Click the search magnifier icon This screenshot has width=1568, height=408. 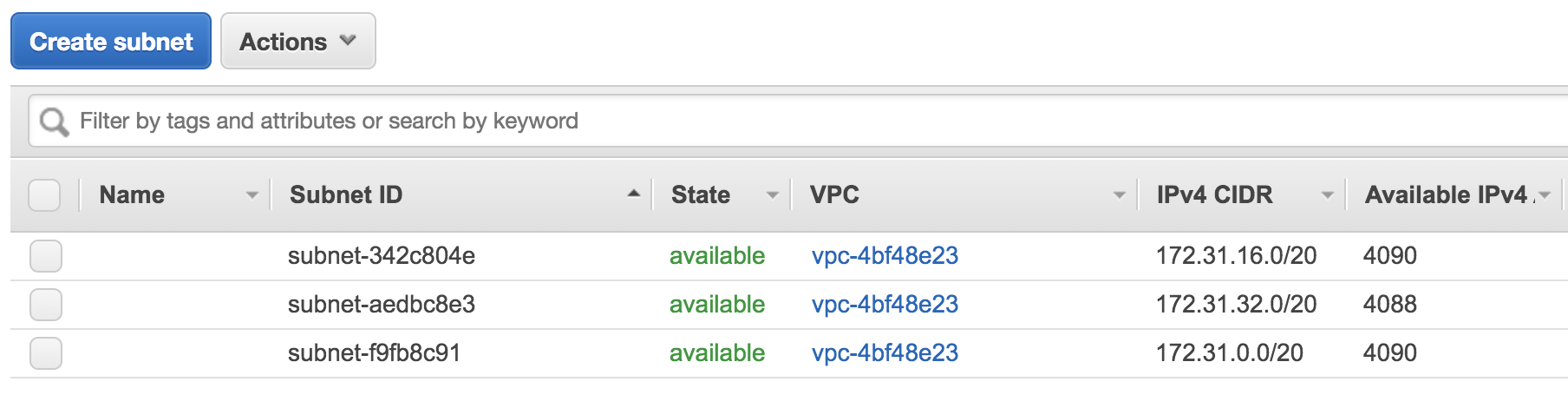coord(54,122)
